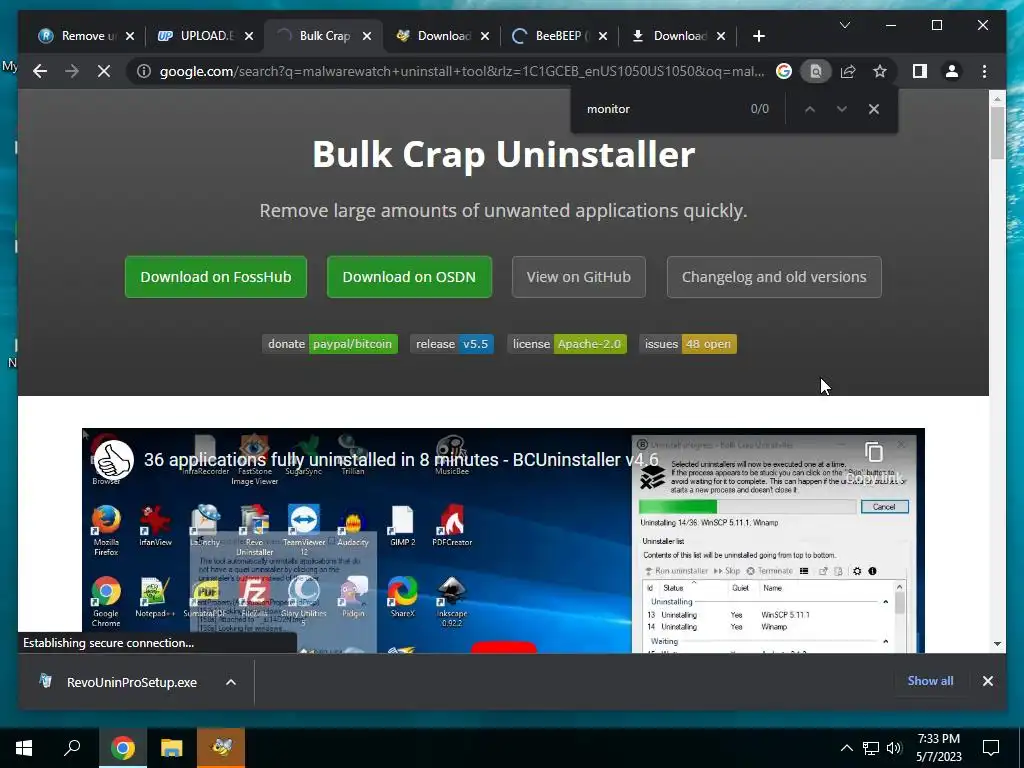Go back to the previous page

[40, 71]
